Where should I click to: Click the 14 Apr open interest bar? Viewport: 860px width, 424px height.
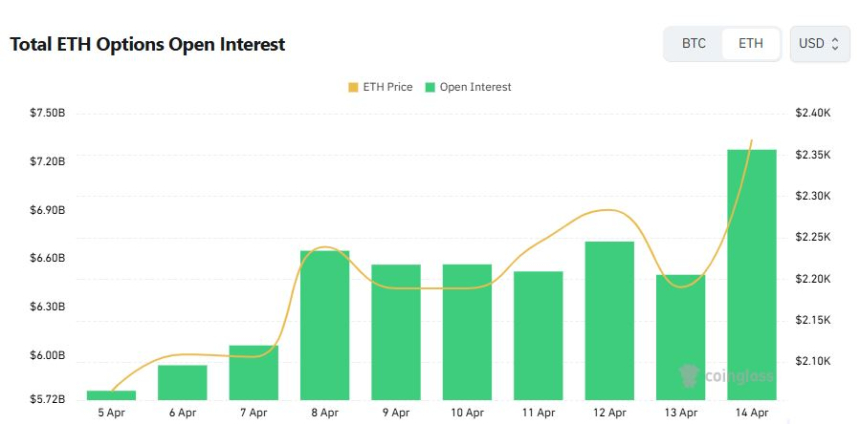(x=752, y=274)
